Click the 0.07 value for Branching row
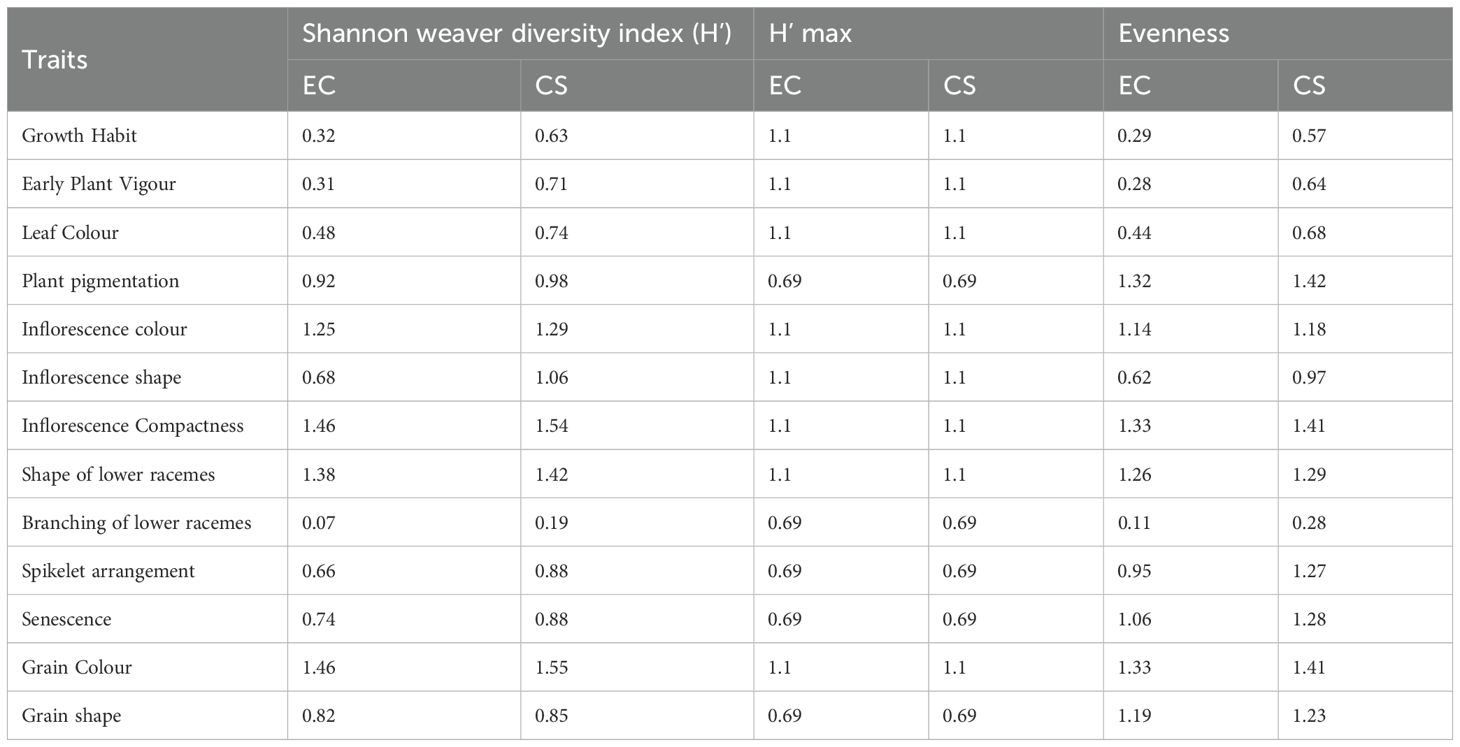The height and width of the screenshot is (747, 1460). point(317,523)
